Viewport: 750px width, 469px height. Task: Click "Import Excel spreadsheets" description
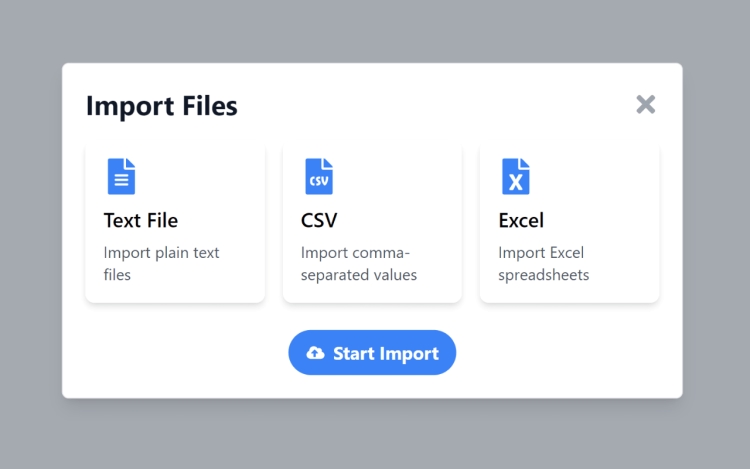pos(543,263)
